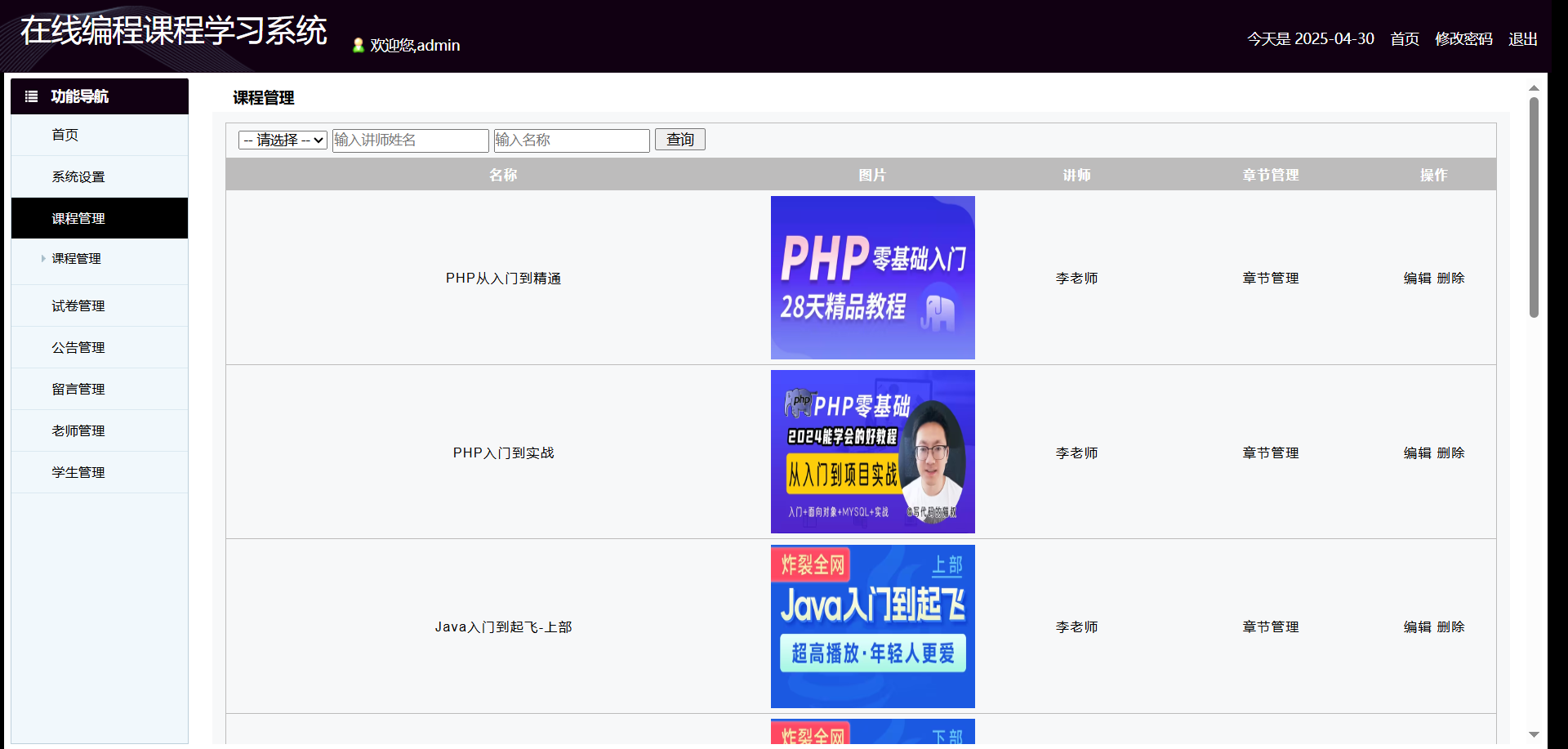This screenshot has width=1568, height=749.
Task: Click the 章节管理 column header
Action: tap(1271, 175)
